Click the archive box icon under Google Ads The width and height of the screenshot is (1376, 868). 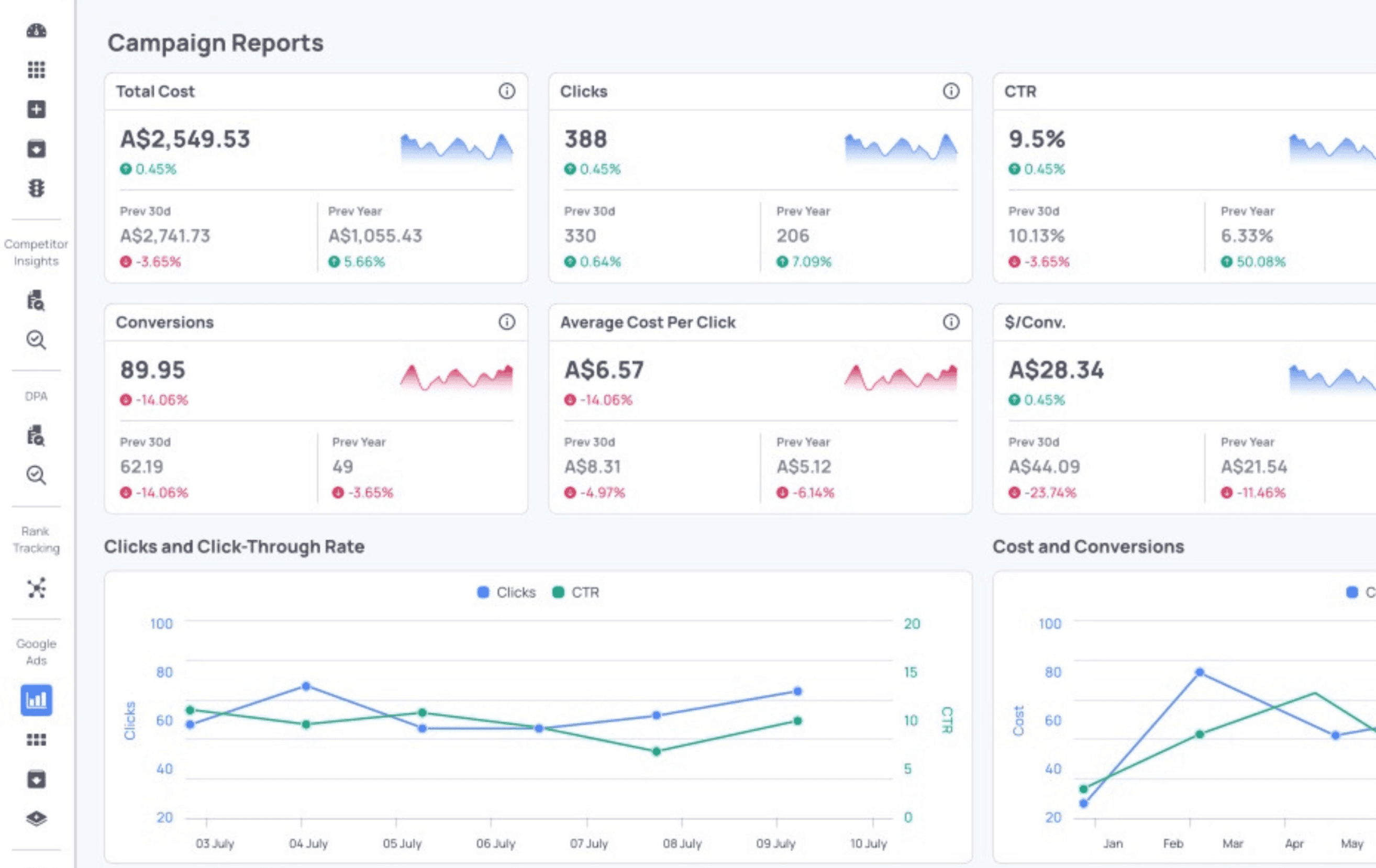click(x=36, y=779)
